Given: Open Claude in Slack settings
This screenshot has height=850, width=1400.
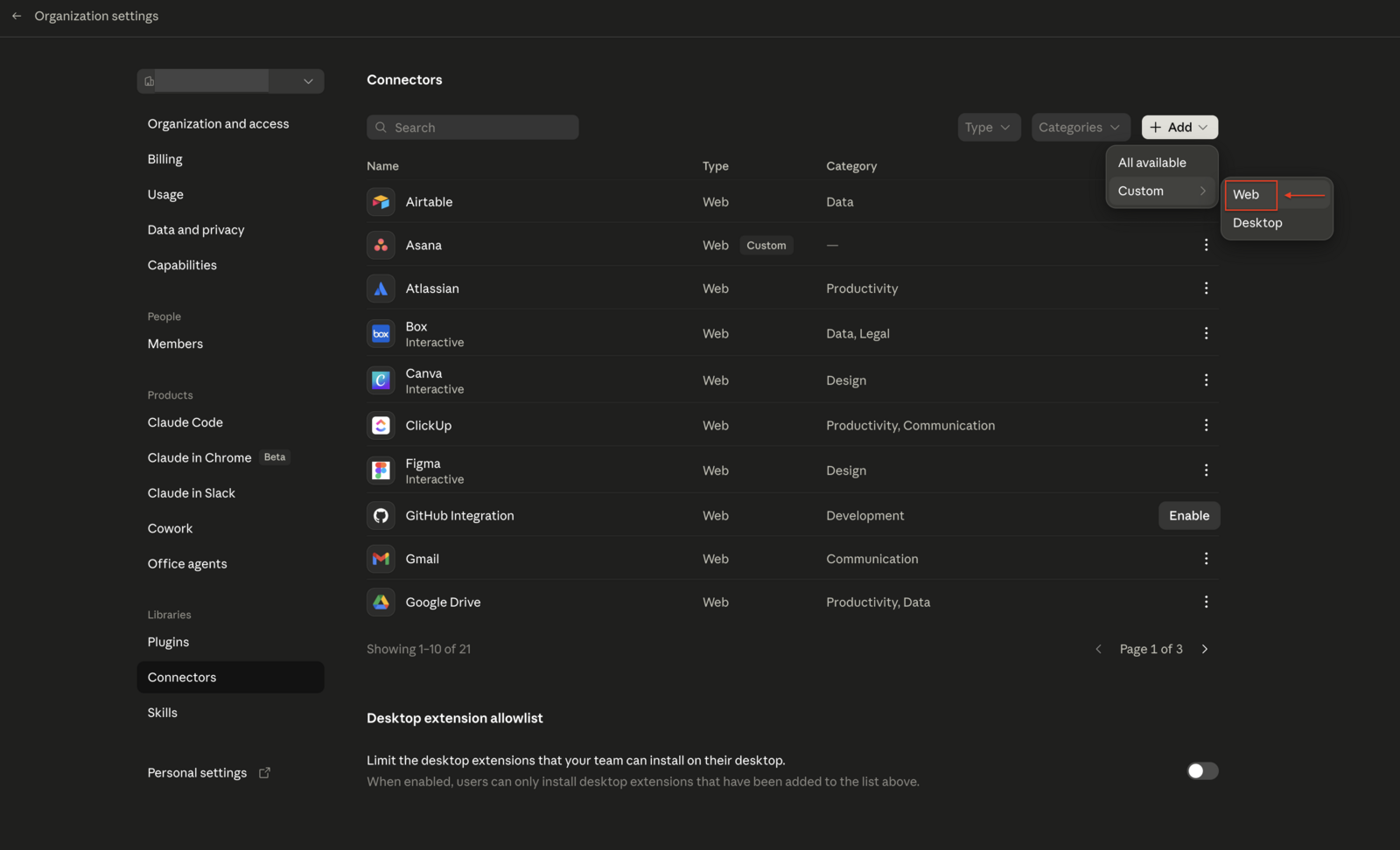Looking at the screenshot, I should point(192,494).
